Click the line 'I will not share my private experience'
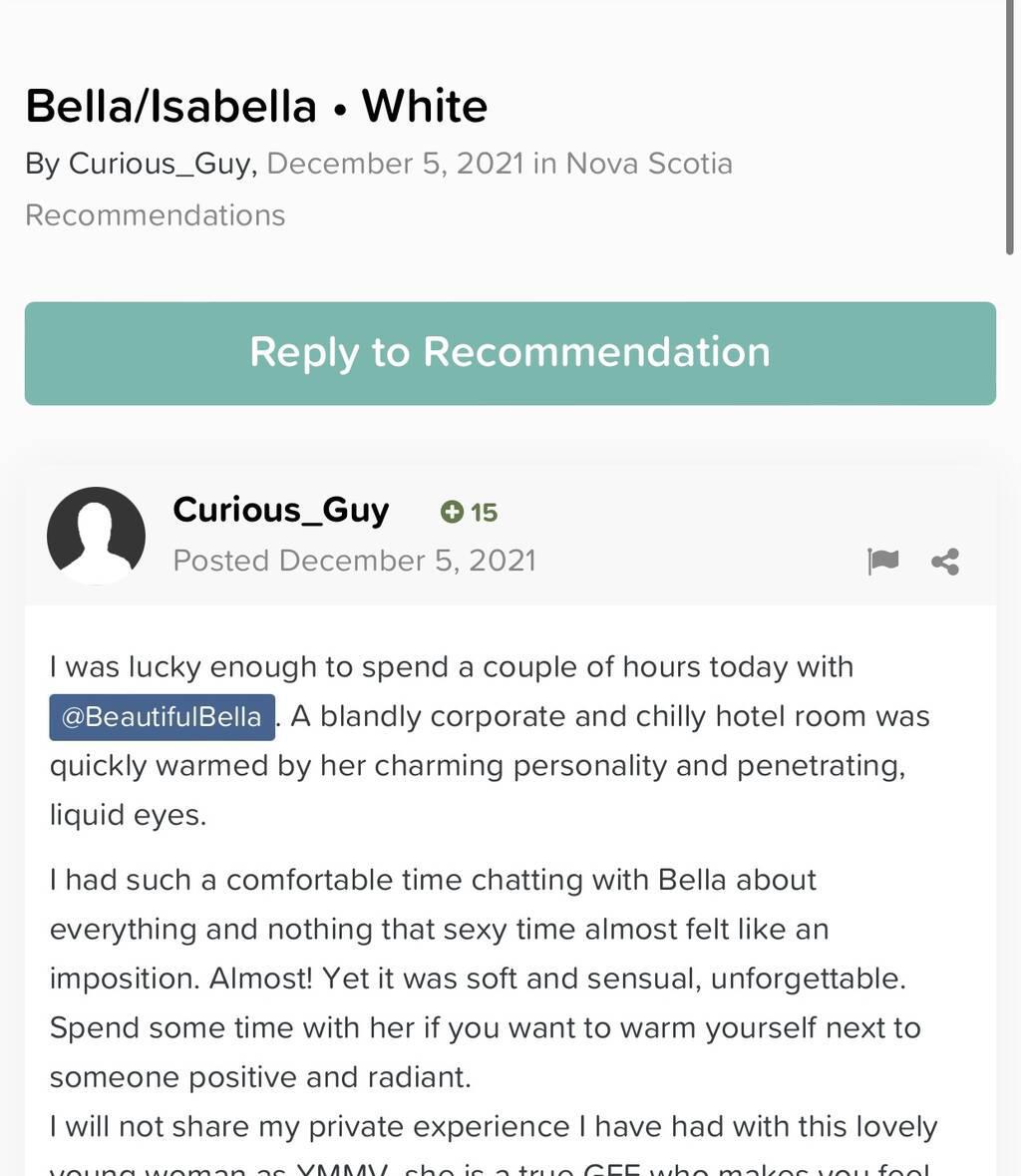Viewport: 1021px width, 1176px height. 493,1126
